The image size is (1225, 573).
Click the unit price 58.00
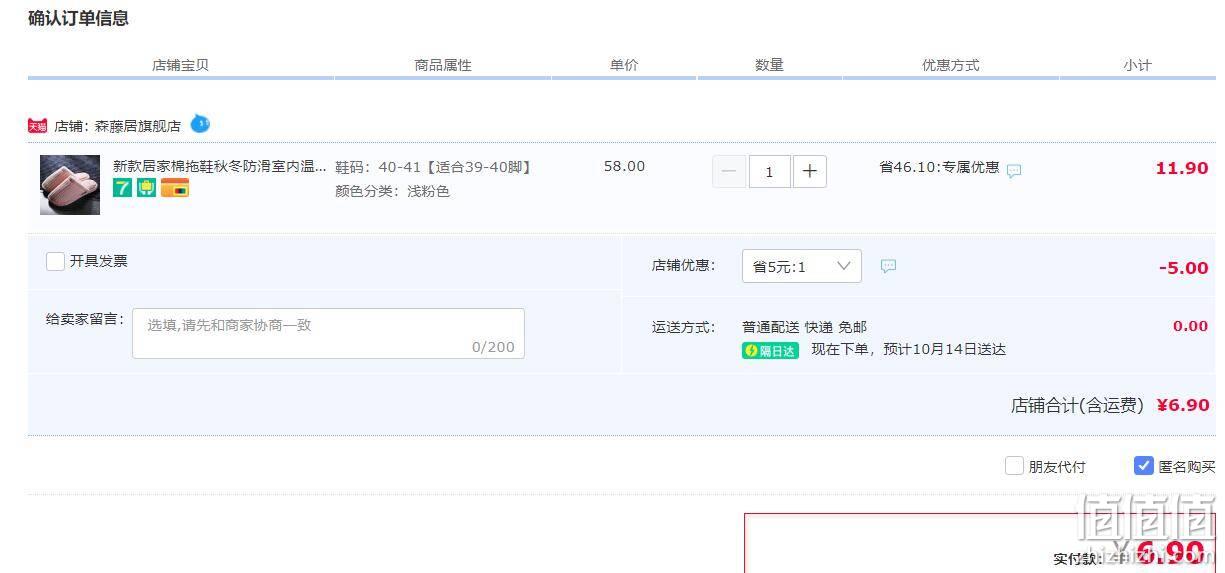(624, 166)
